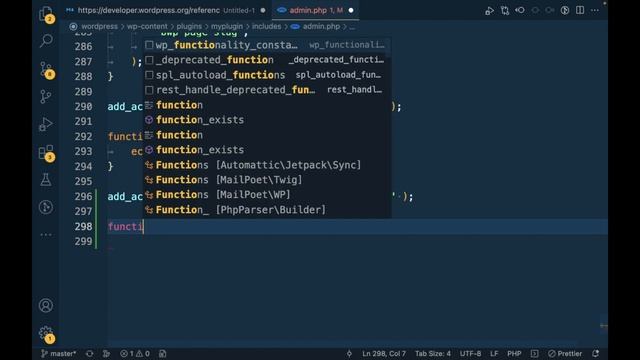640x360 pixels.
Task: Click the closing brace on line 294
Action: point(110,167)
